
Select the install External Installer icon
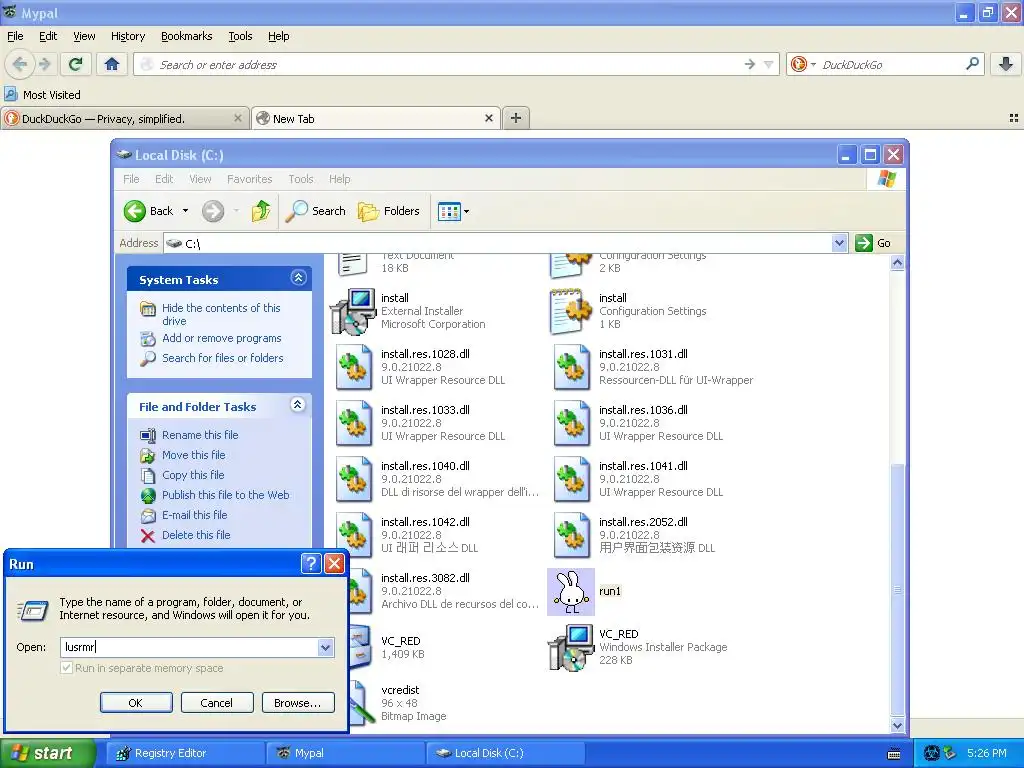(x=353, y=312)
